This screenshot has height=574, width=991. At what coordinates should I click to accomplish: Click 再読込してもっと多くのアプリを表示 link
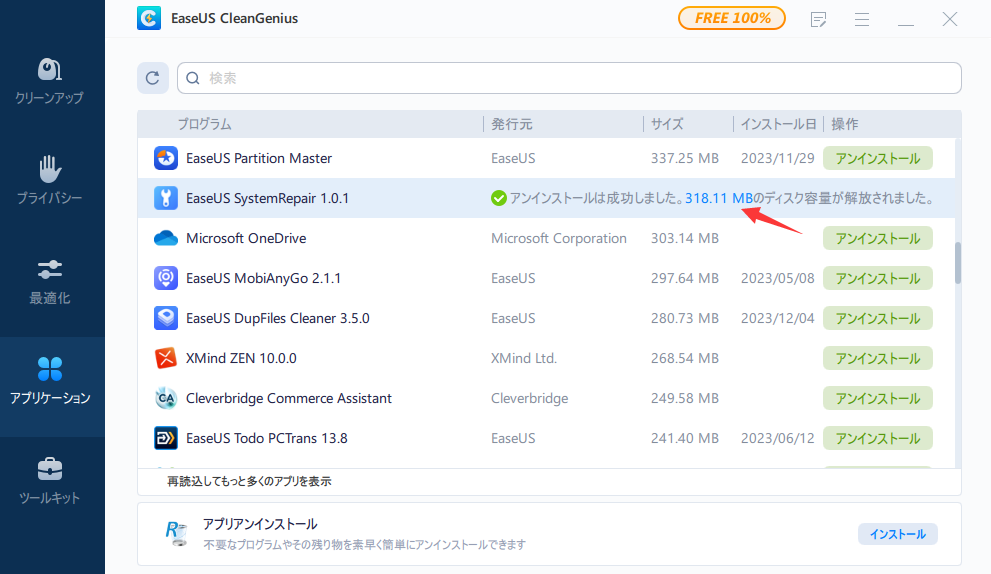(249, 481)
